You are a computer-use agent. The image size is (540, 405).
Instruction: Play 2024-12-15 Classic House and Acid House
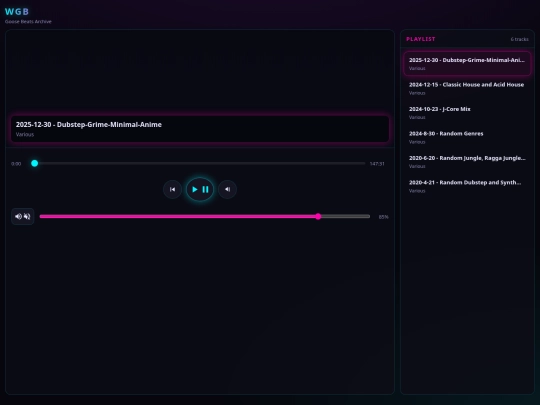[x=467, y=88]
